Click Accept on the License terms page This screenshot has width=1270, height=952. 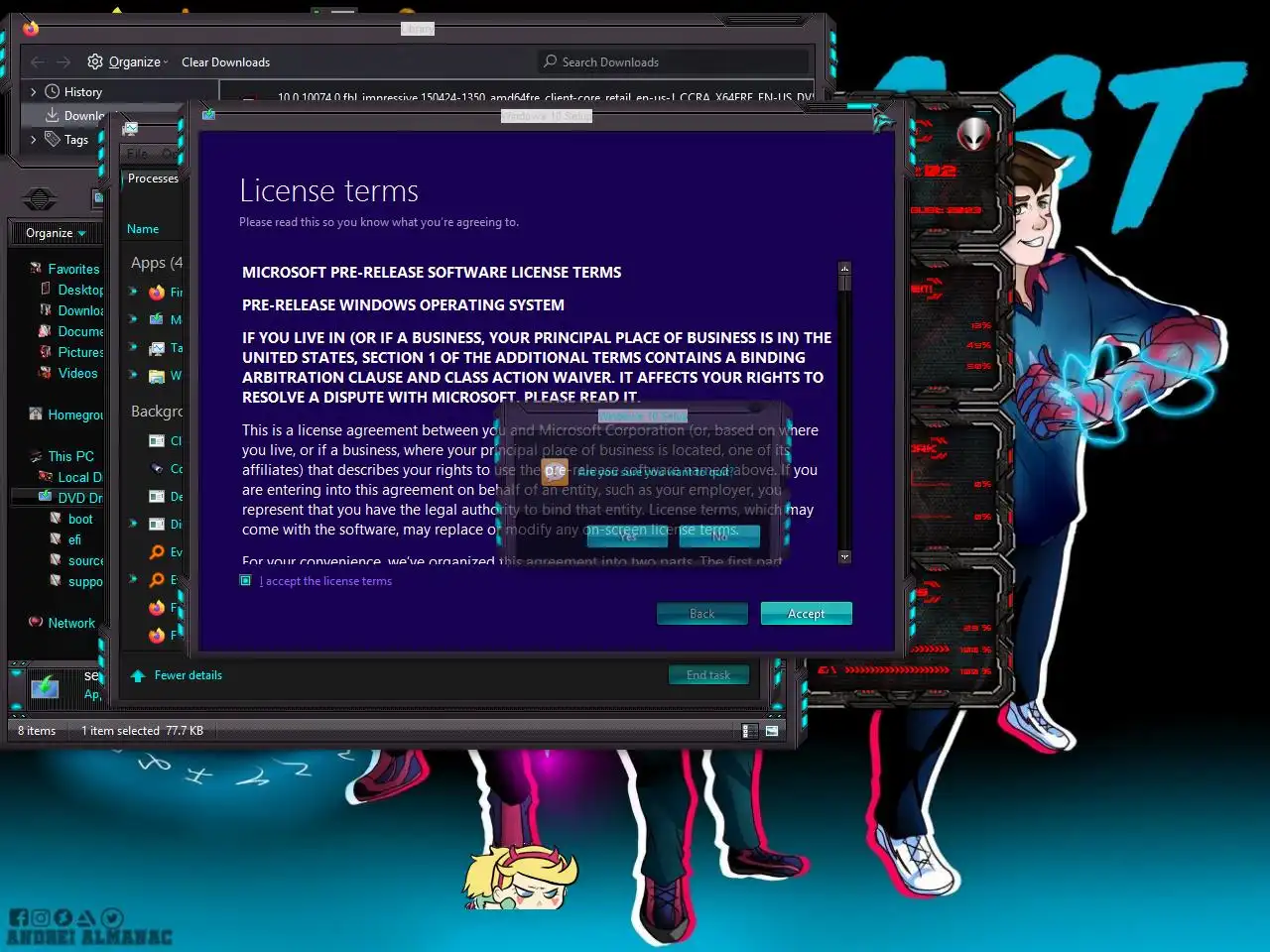coord(806,614)
